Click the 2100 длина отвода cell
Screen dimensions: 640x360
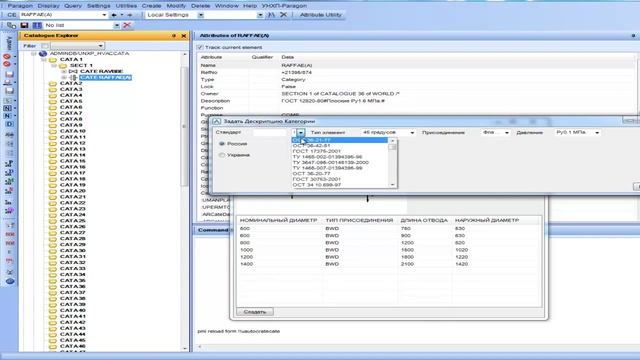coord(407,264)
